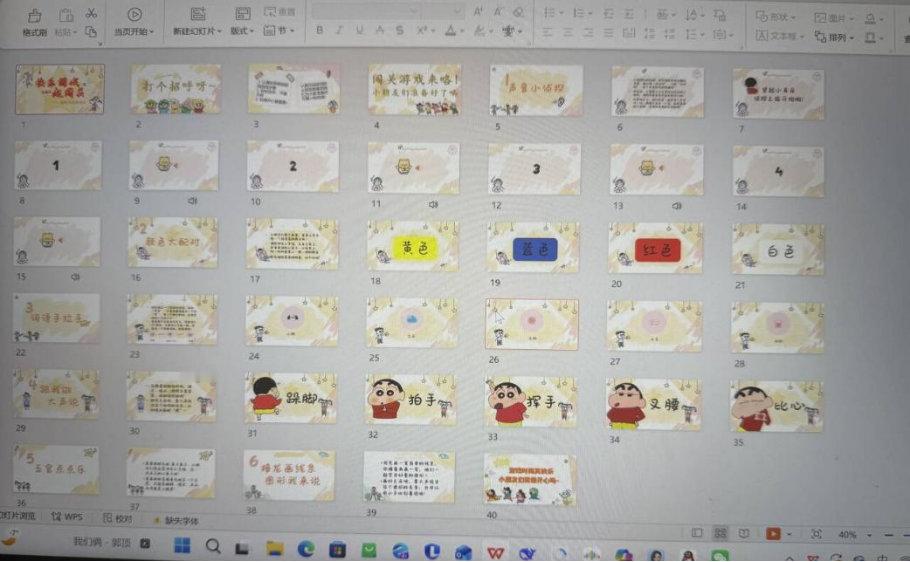Click the proofing (校对) status bar button

click(118, 518)
